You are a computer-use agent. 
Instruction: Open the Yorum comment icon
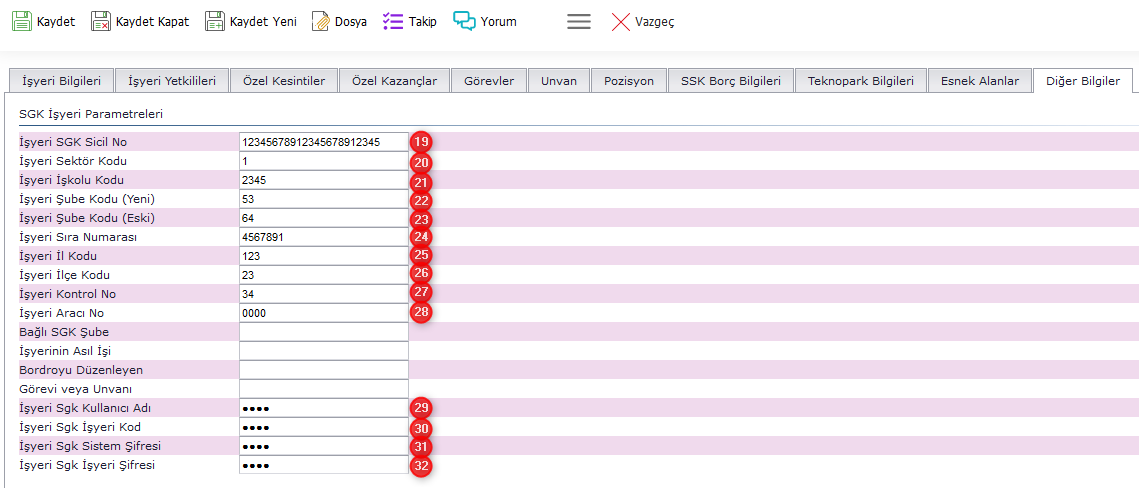tap(464, 21)
